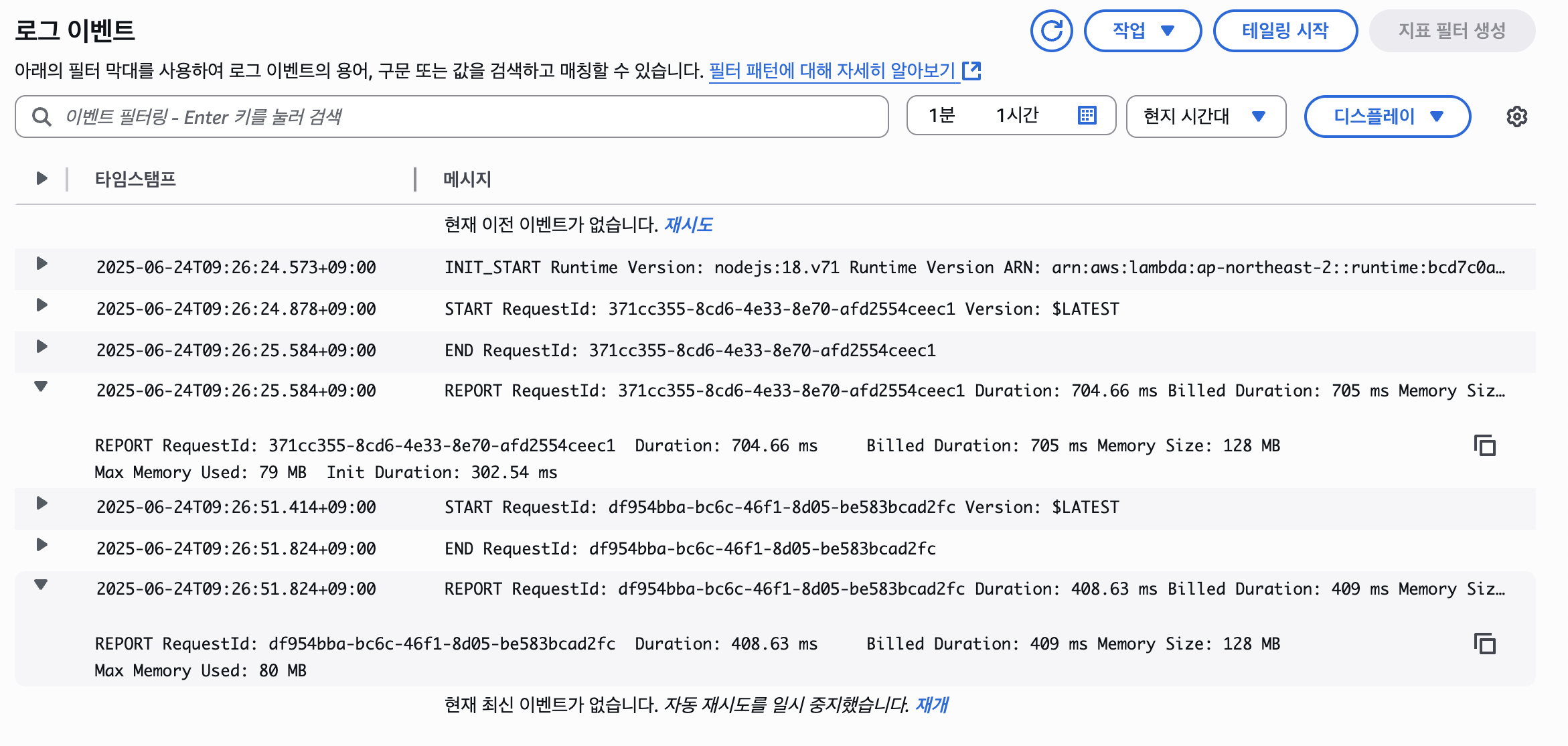Image resolution: width=1568 pixels, height=746 pixels.
Task: Collapse the 09:26:51.824 REPORT row
Action: pyautogui.click(x=41, y=585)
